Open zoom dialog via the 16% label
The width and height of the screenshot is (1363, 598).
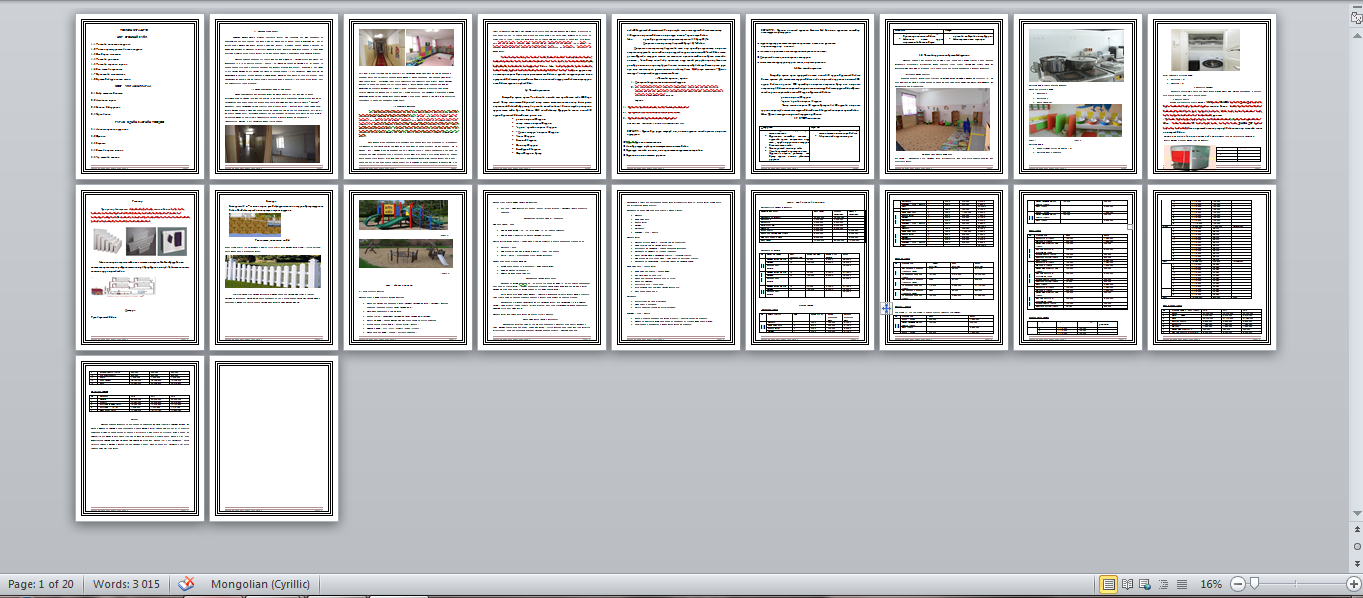[1212, 584]
